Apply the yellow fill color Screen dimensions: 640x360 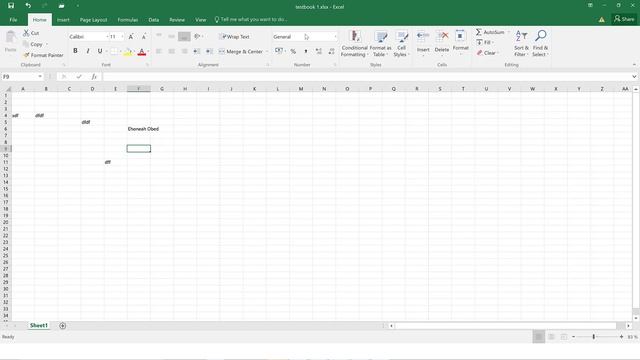pyautogui.click(x=128, y=52)
